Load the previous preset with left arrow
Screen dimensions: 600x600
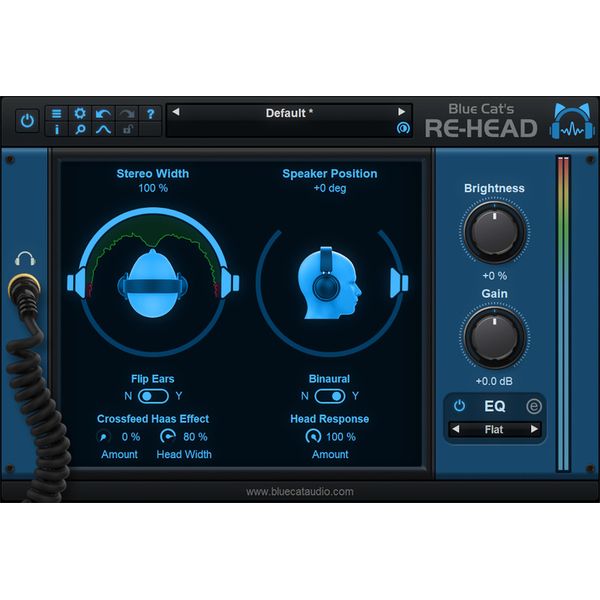tap(176, 112)
